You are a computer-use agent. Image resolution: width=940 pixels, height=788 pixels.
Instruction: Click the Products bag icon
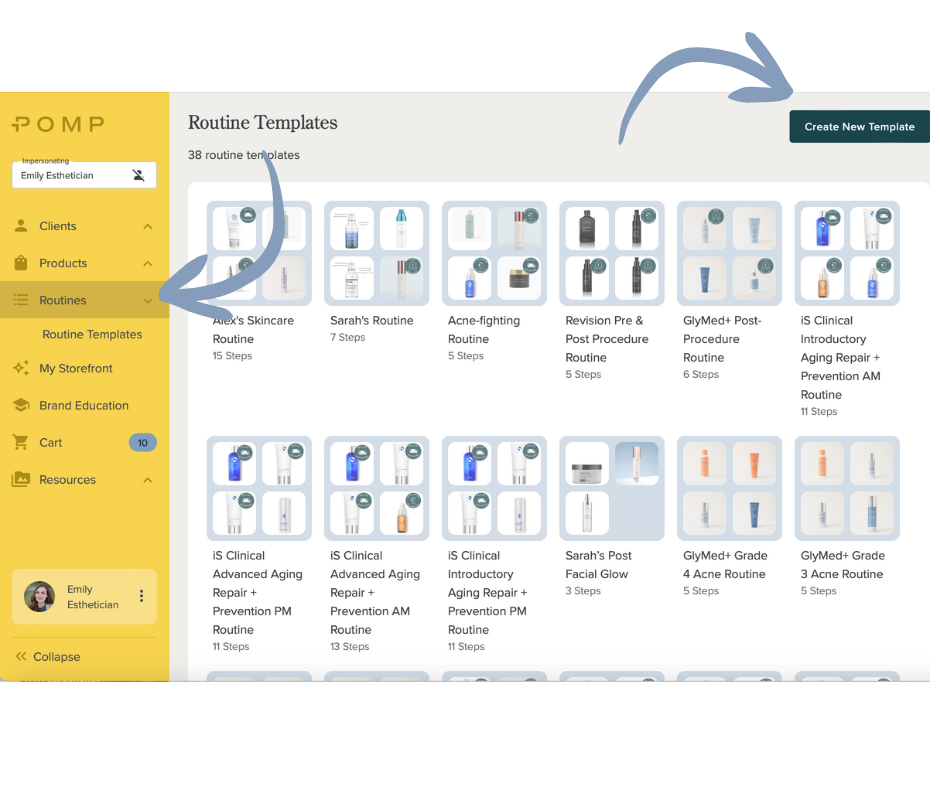(x=21, y=263)
